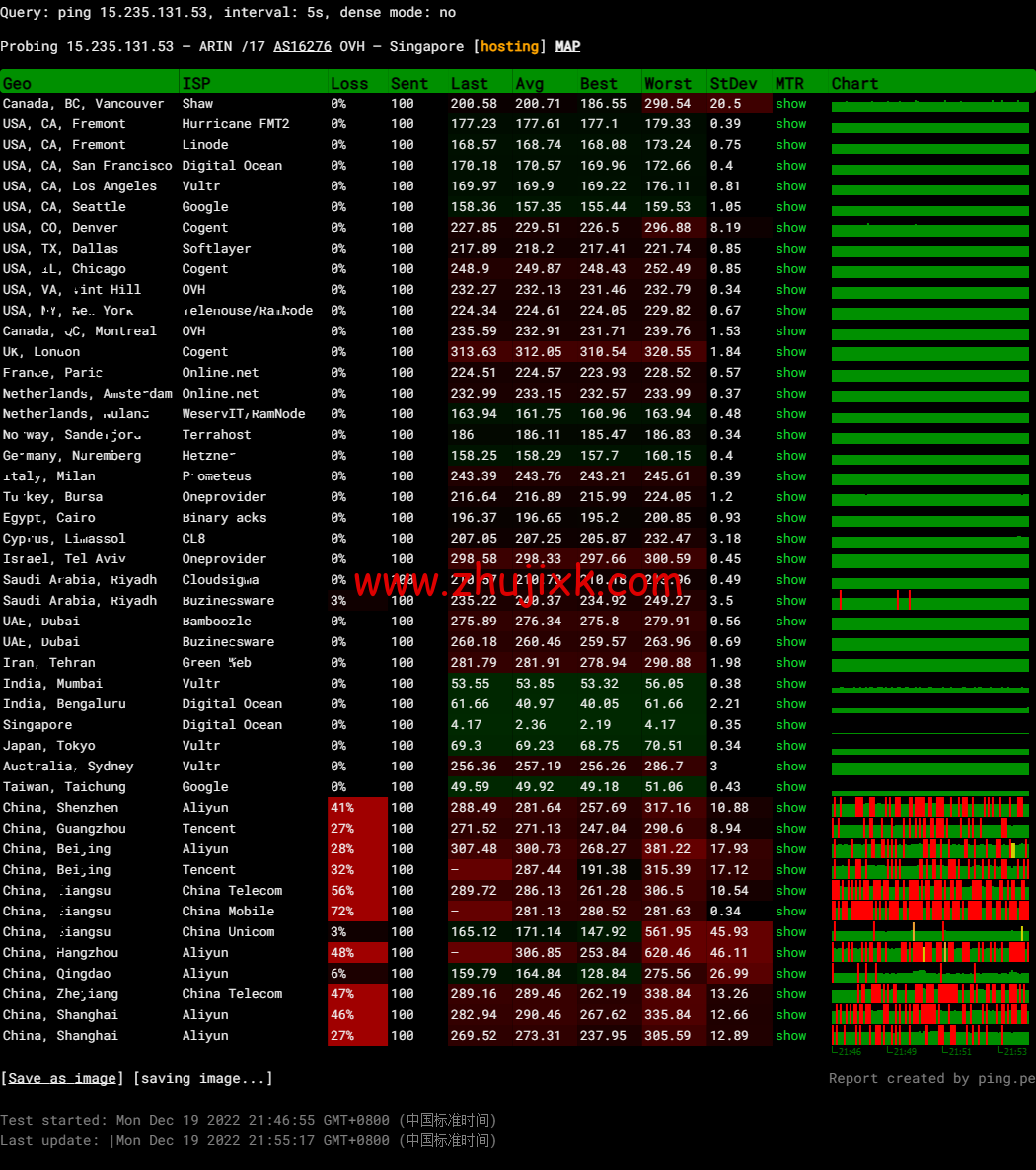
Task: Open MTR for Jiangsu China Mobile
Action: [x=790, y=912]
